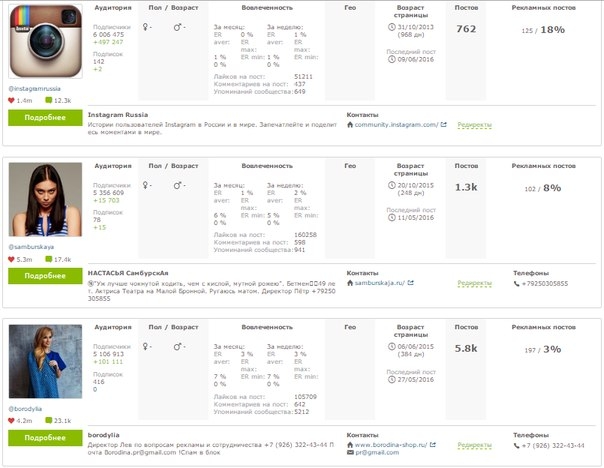Click Подробнее button for Instagram Russia
The image size is (604, 468).
pos(45,117)
